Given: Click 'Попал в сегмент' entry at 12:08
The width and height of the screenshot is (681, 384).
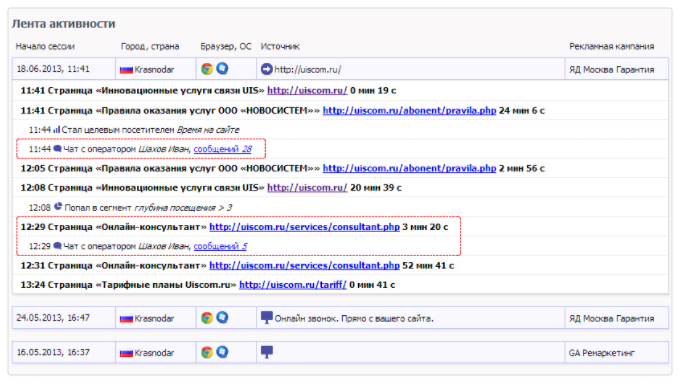Looking at the screenshot, I should pos(98,208).
